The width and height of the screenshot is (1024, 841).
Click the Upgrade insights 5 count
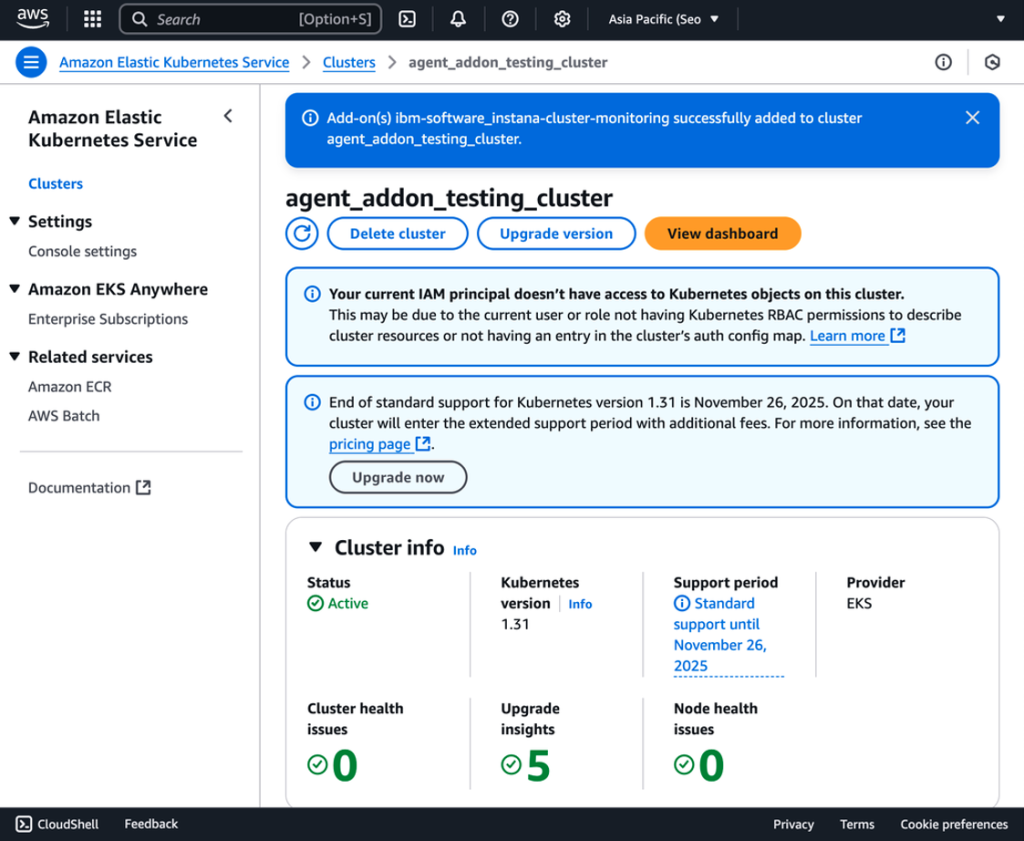tap(538, 765)
